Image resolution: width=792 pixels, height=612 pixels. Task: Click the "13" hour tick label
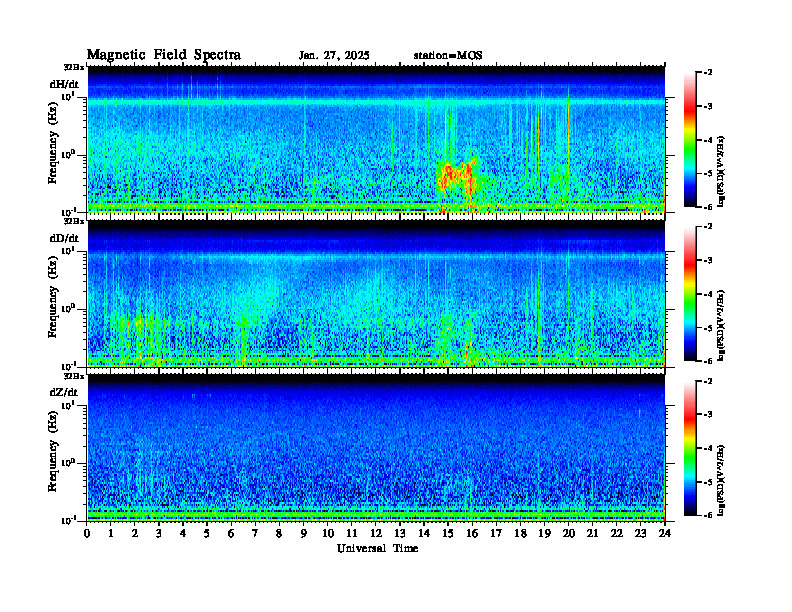click(400, 534)
